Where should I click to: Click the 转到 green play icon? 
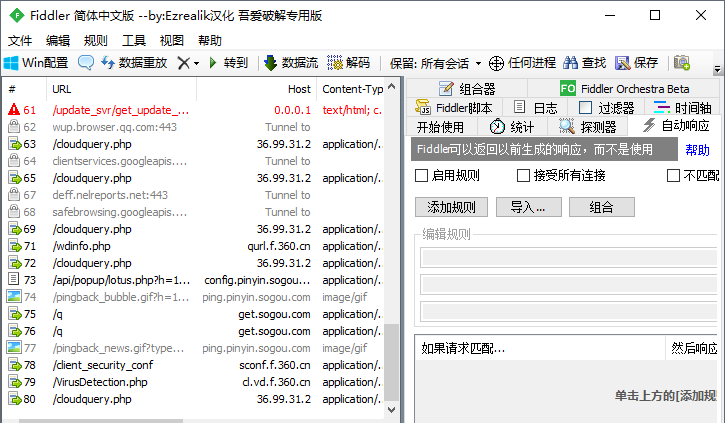(x=213, y=62)
